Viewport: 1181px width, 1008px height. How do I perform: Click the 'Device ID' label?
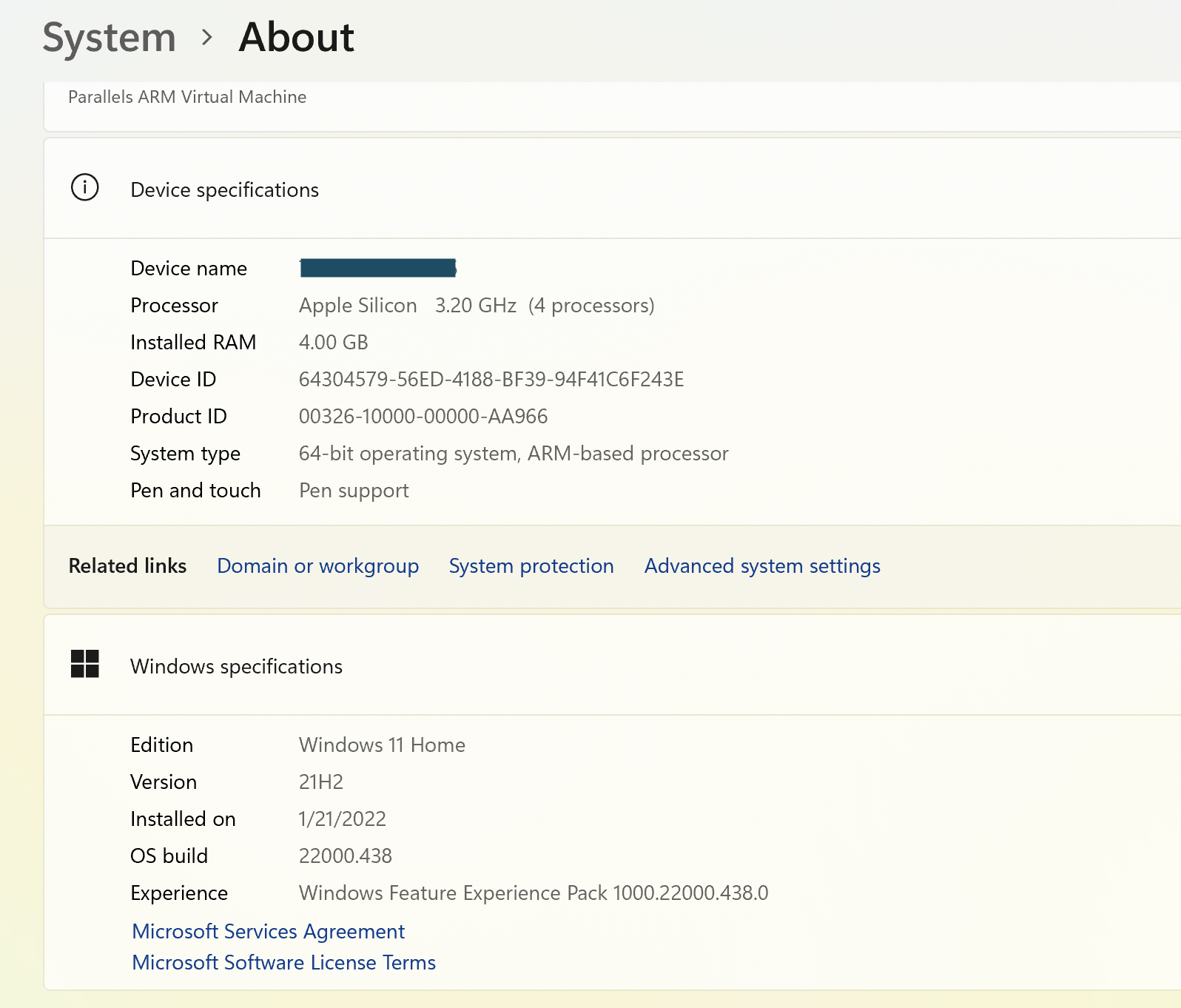pos(173,380)
